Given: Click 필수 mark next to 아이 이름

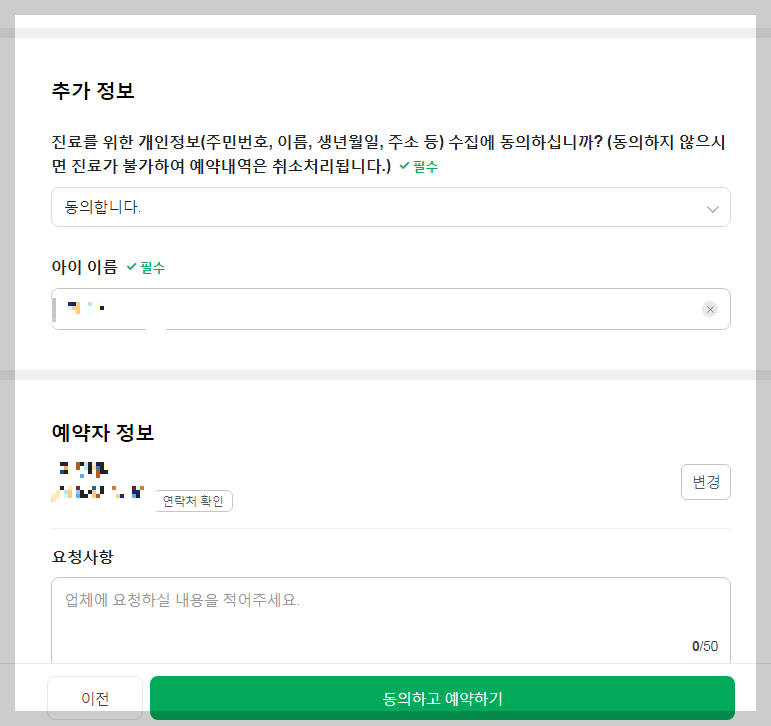Looking at the screenshot, I should click(x=146, y=268).
